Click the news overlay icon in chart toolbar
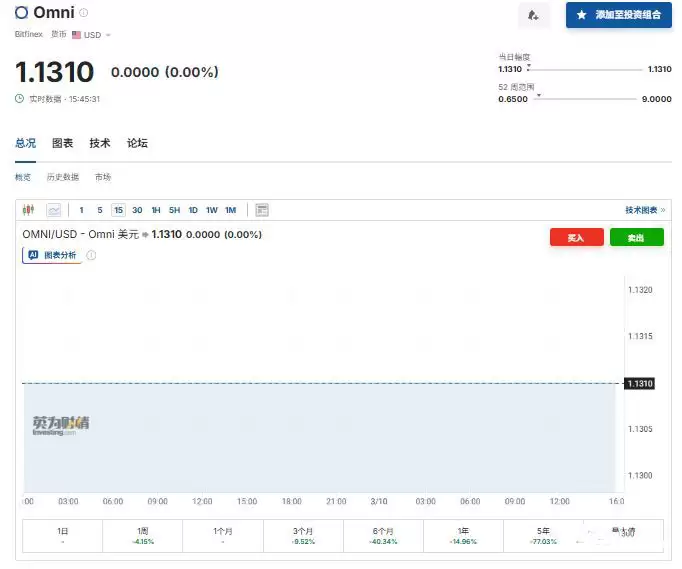The image size is (682, 569). click(x=262, y=210)
